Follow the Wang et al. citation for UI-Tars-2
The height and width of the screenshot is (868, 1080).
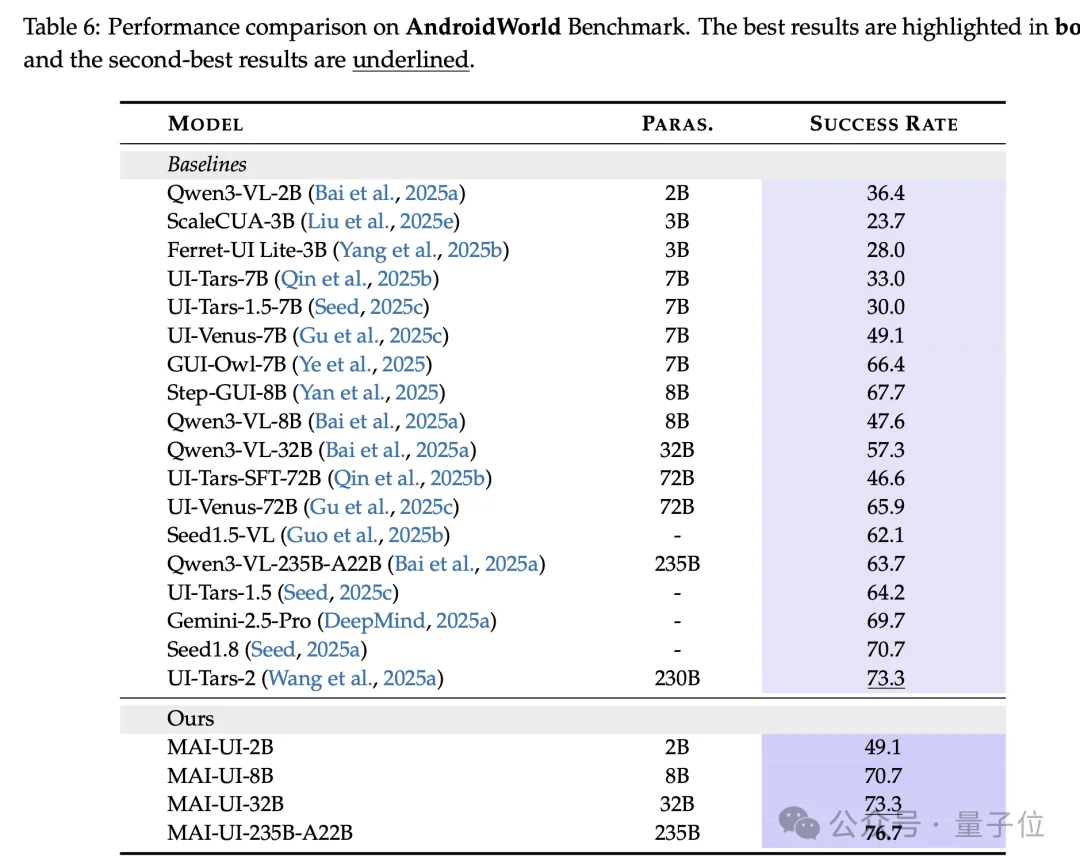321,679
